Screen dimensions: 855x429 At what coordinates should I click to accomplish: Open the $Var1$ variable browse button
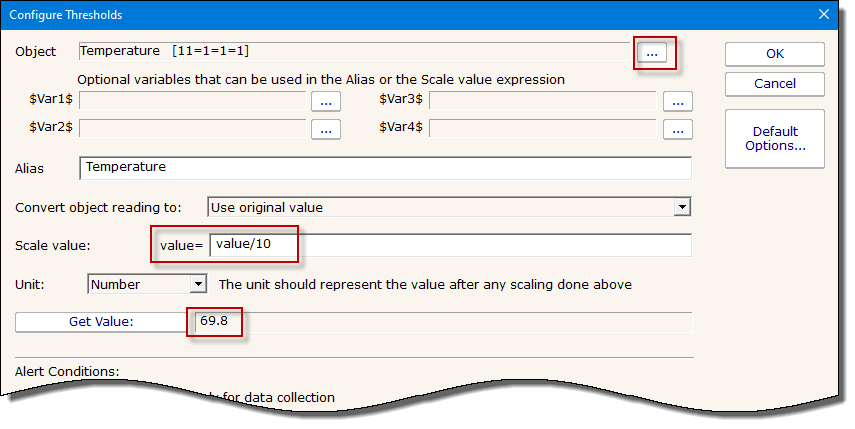(326, 101)
